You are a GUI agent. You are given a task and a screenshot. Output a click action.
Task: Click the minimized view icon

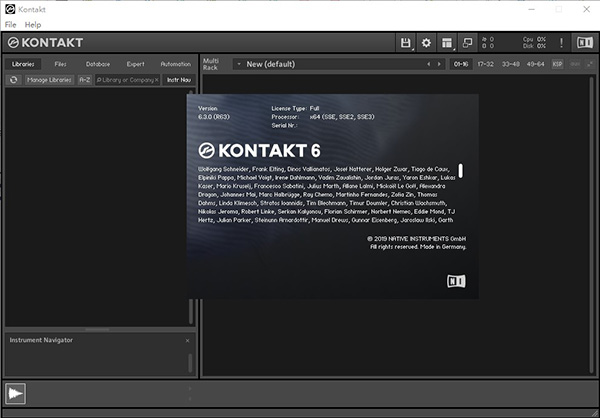[x=468, y=43]
